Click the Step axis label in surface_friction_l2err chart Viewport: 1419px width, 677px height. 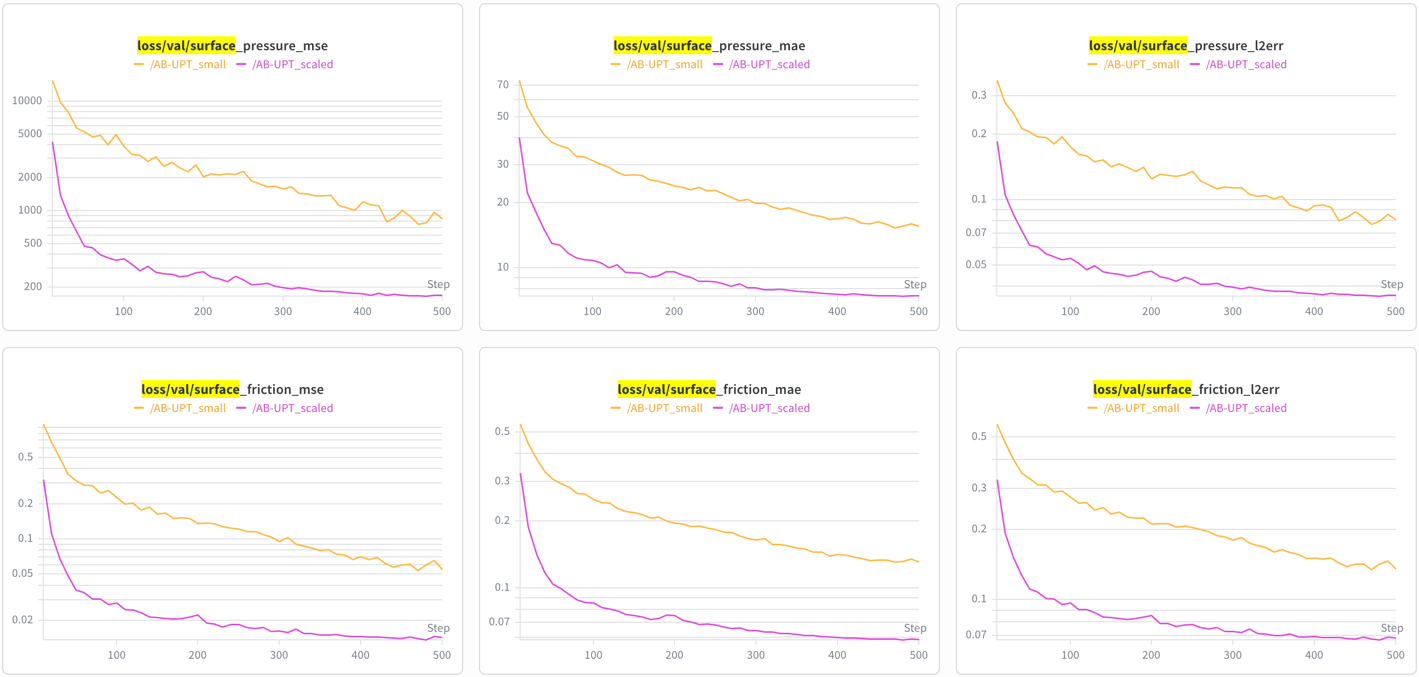[1392, 629]
